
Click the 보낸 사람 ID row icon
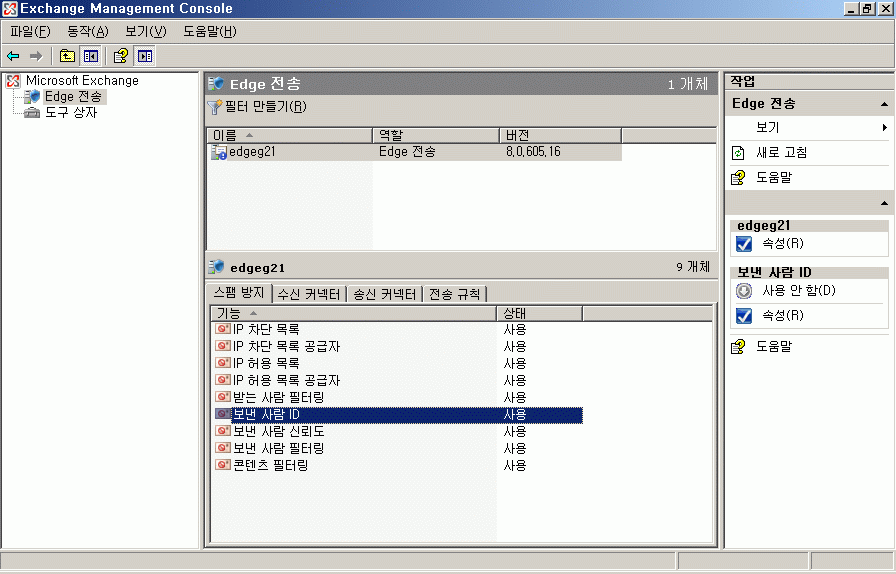(x=222, y=414)
